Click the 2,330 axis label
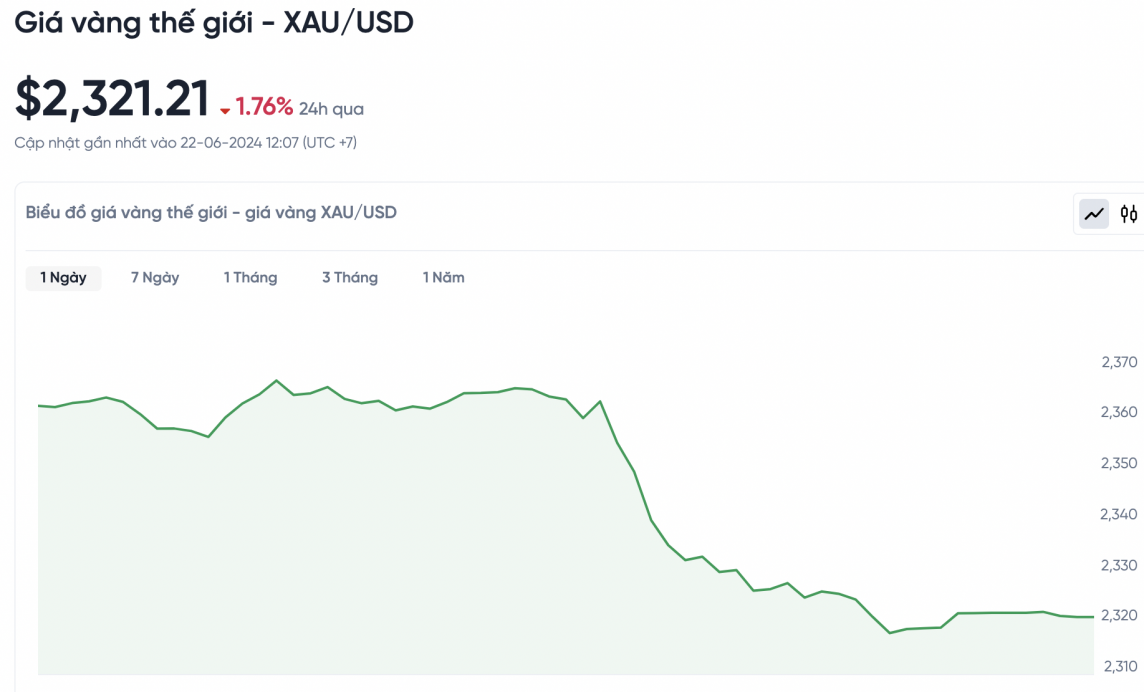Screen dimensions: 1144x692 point(1119,565)
